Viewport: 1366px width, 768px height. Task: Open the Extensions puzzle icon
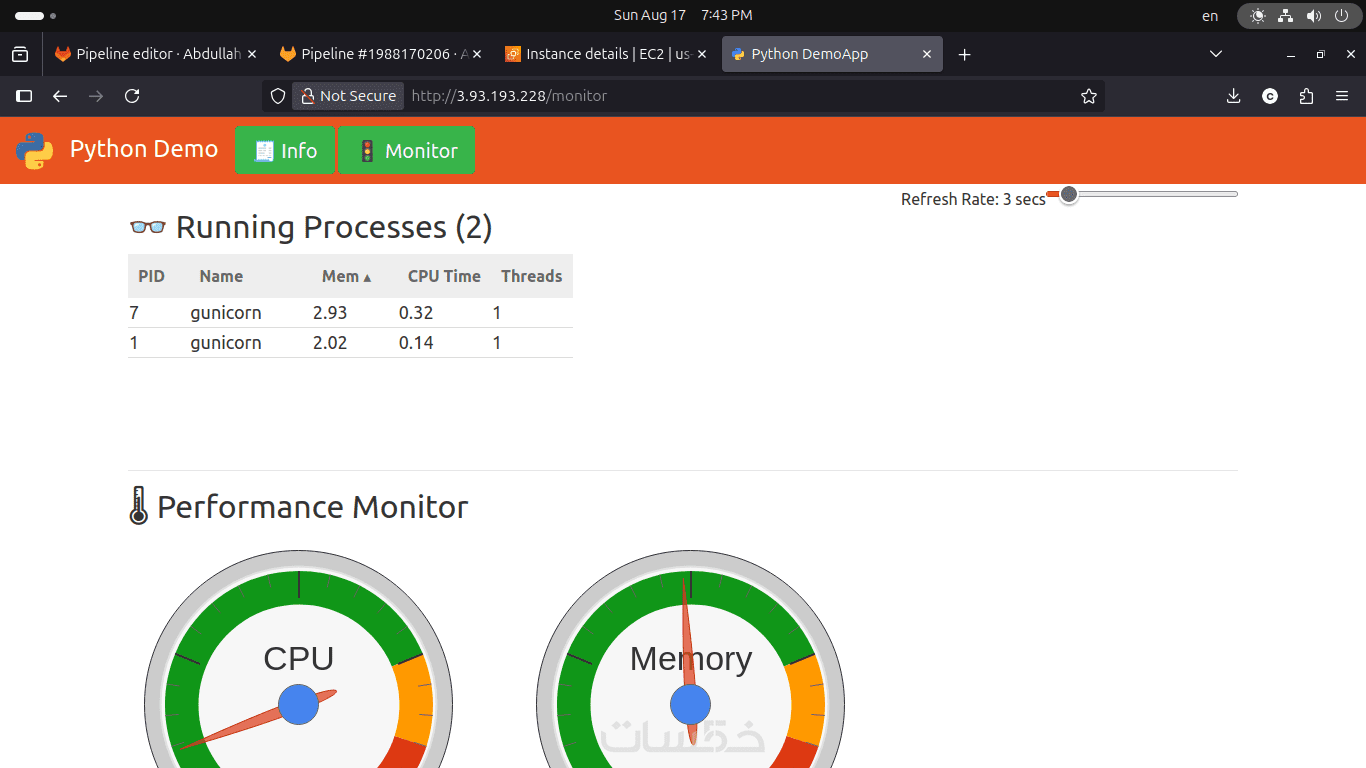pyautogui.click(x=1306, y=96)
